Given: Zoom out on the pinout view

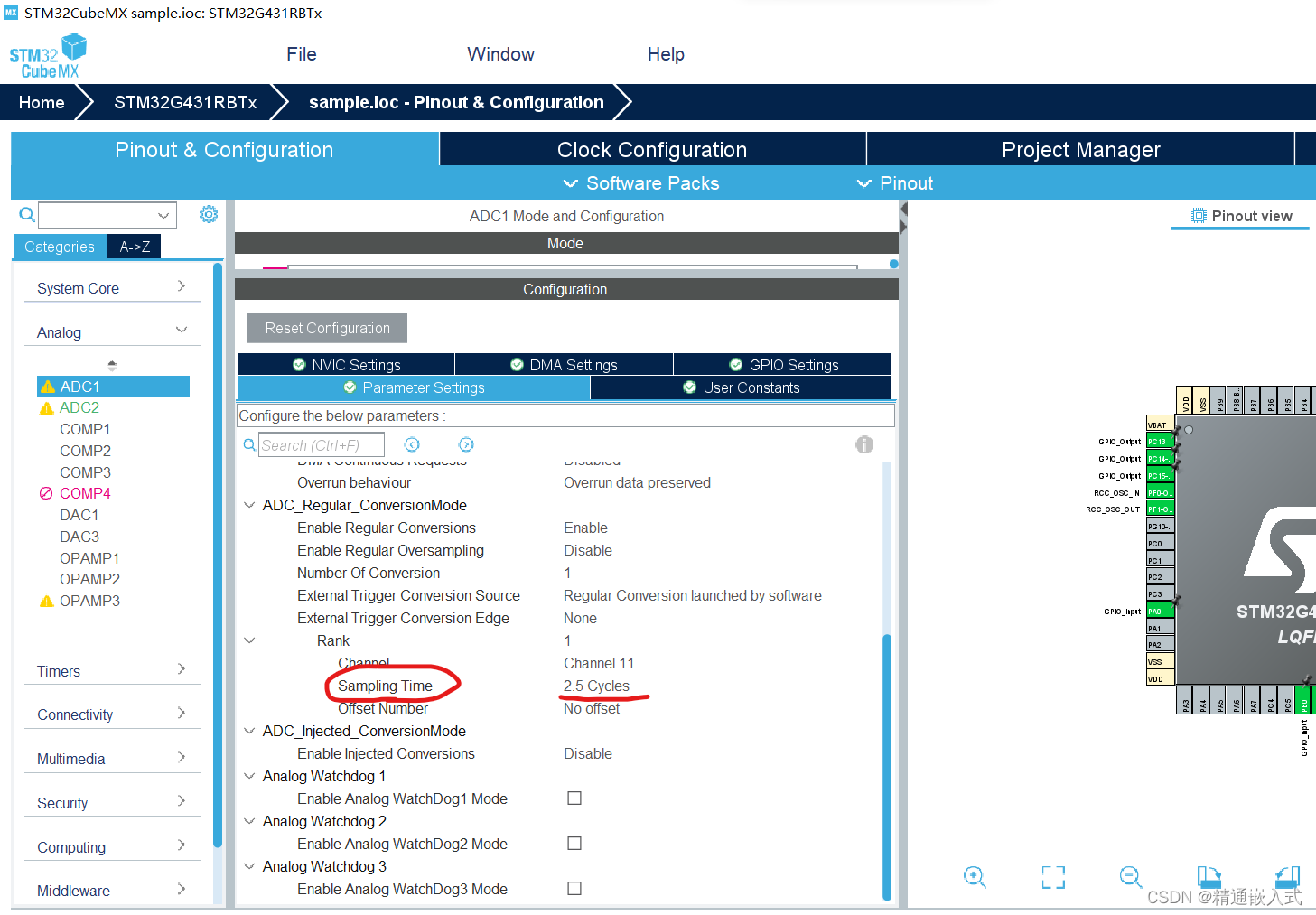Looking at the screenshot, I should click(1130, 876).
